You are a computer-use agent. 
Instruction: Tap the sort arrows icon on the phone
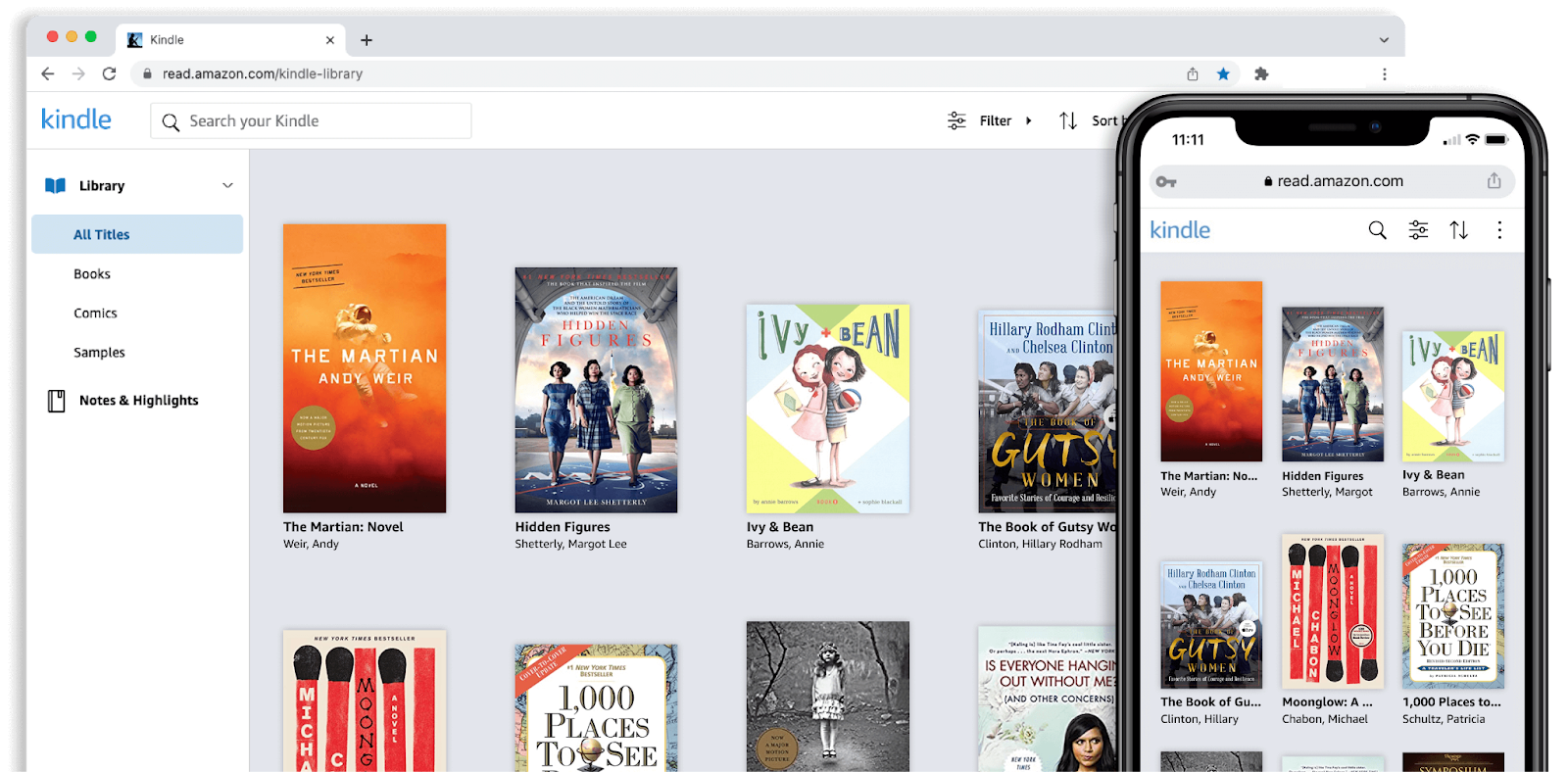point(1459,230)
